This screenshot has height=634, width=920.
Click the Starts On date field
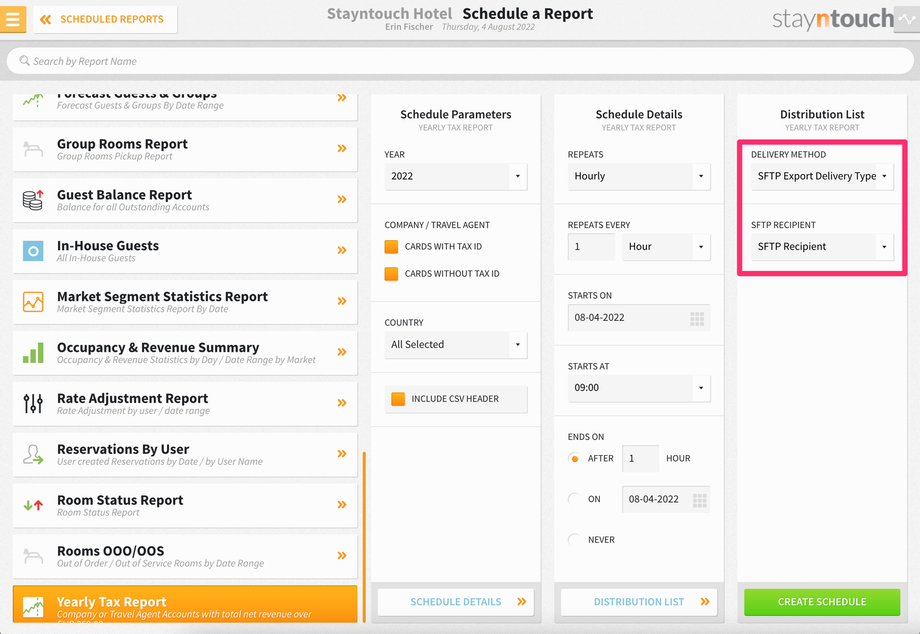(639, 318)
